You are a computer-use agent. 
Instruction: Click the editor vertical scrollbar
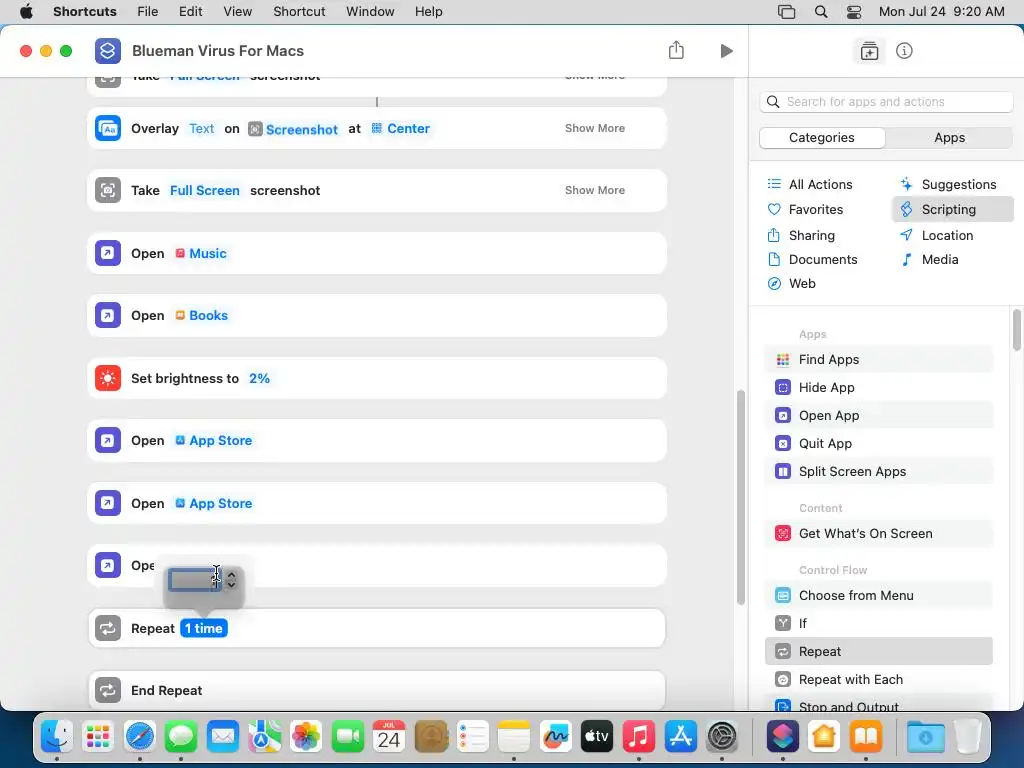point(741,497)
